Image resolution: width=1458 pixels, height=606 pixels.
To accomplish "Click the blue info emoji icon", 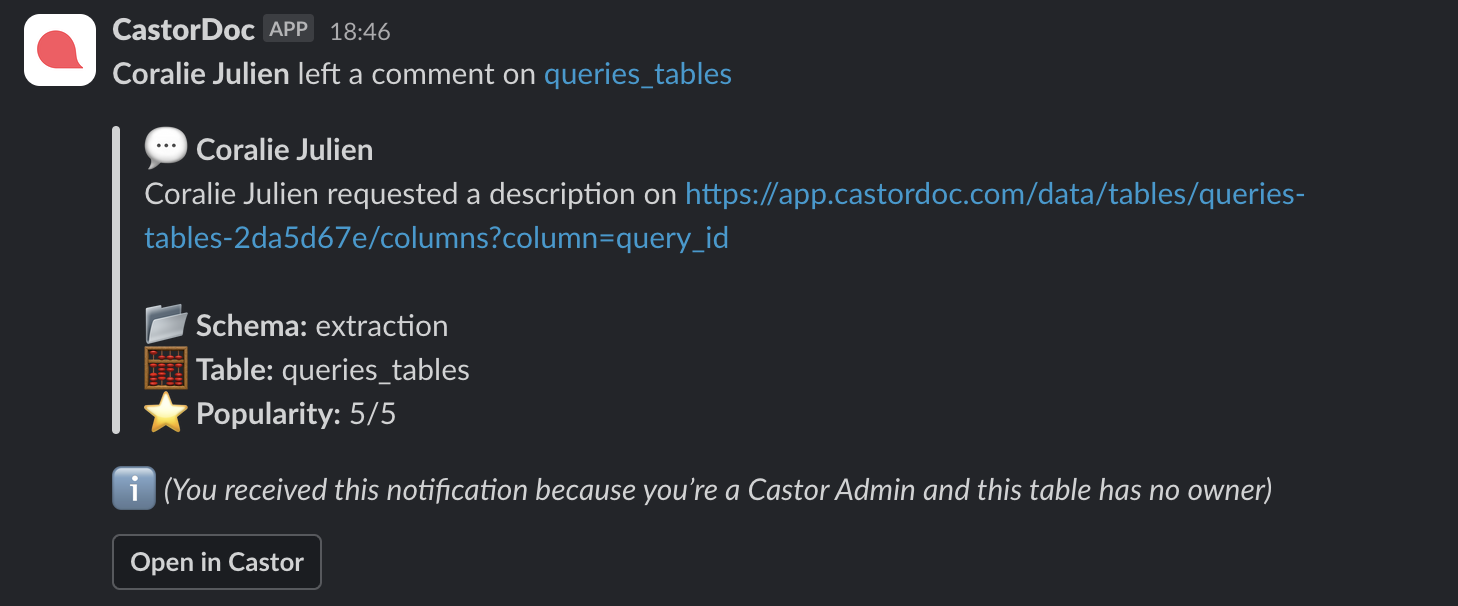I will tap(134, 490).
